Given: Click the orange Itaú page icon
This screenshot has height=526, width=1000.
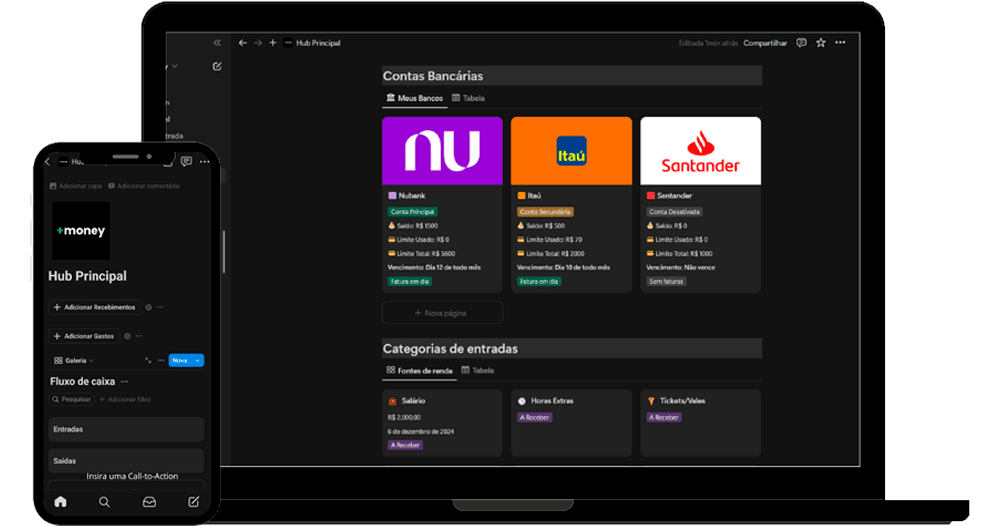Looking at the screenshot, I should pyautogui.click(x=521, y=196).
